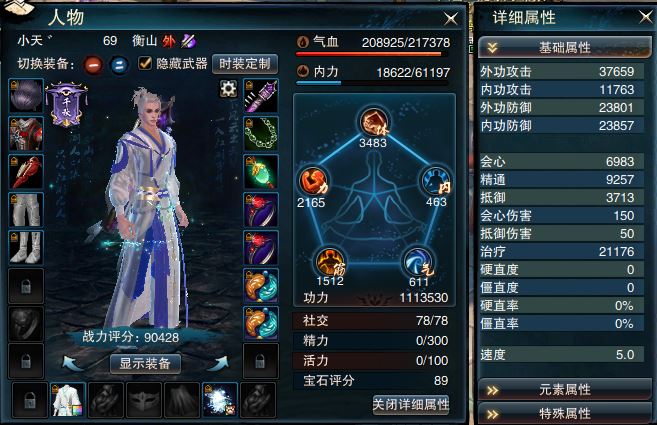
Task: Click the jade pendant equipment slot
Action: 261,171
